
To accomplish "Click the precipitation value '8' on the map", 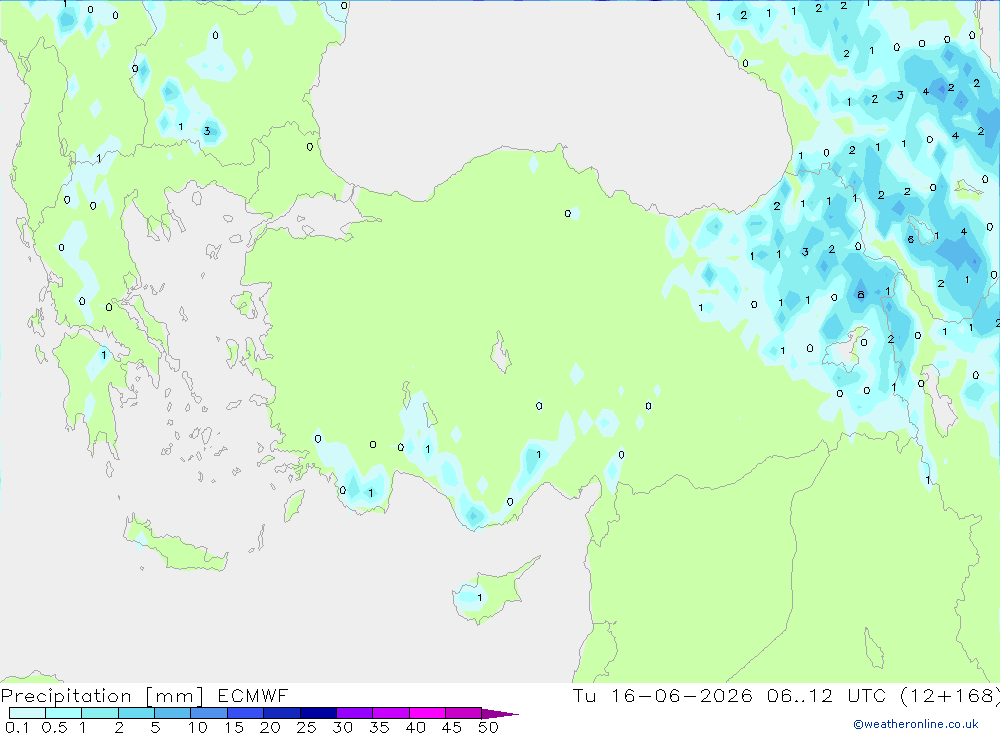I will [x=861, y=295].
